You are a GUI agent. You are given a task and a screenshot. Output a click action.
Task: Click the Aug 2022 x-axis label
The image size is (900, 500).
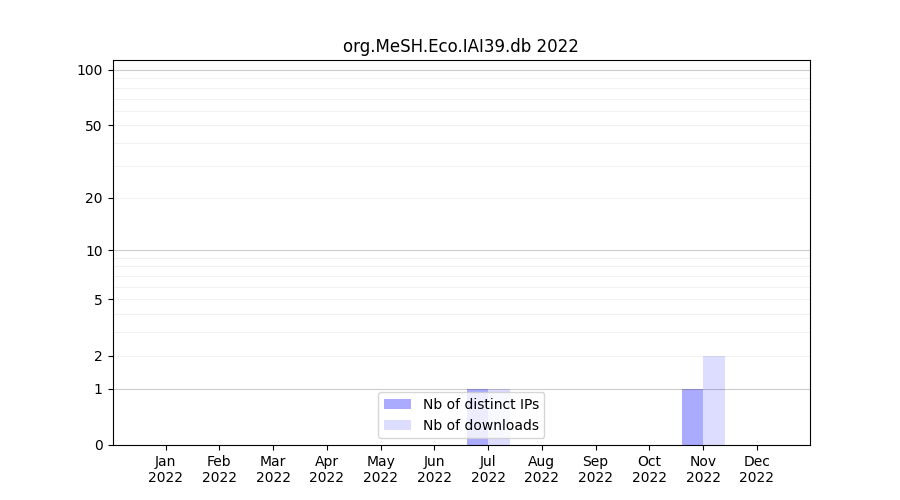click(x=541, y=469)
